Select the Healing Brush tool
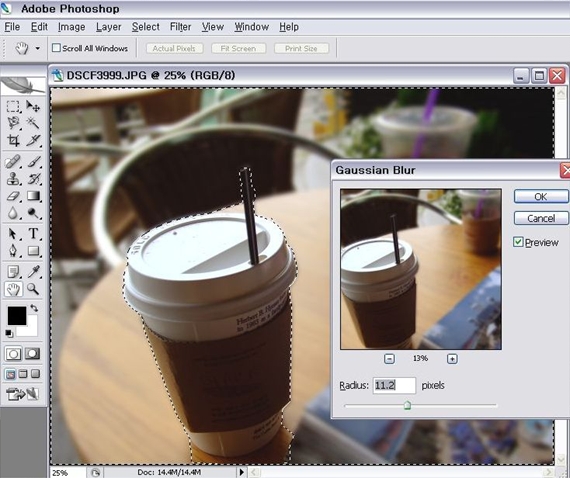Image resolution: width=570 pixels, height=478 pixels. 13,162
